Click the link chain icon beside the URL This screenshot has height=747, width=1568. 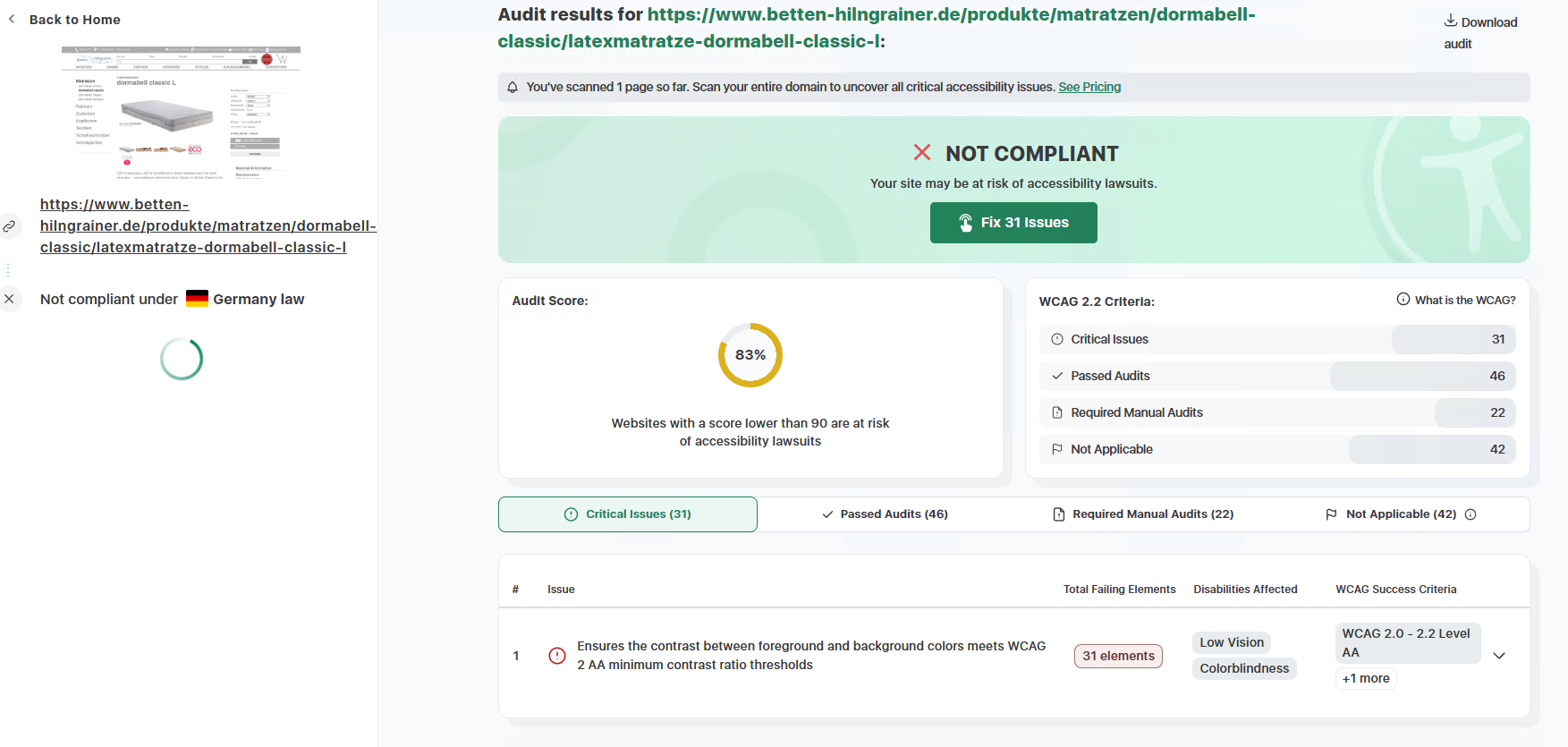9,226
